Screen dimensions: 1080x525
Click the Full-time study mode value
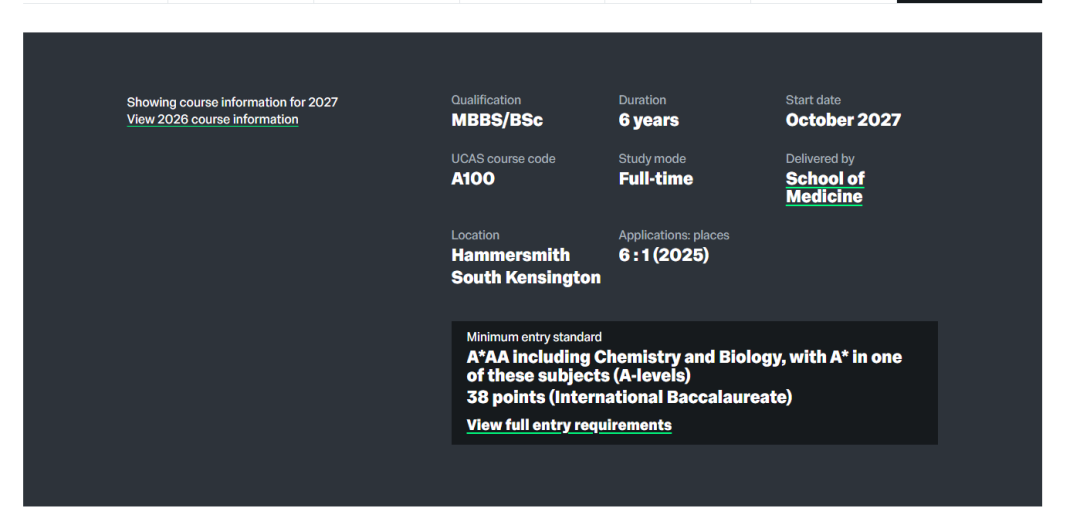tap(655, 179)
